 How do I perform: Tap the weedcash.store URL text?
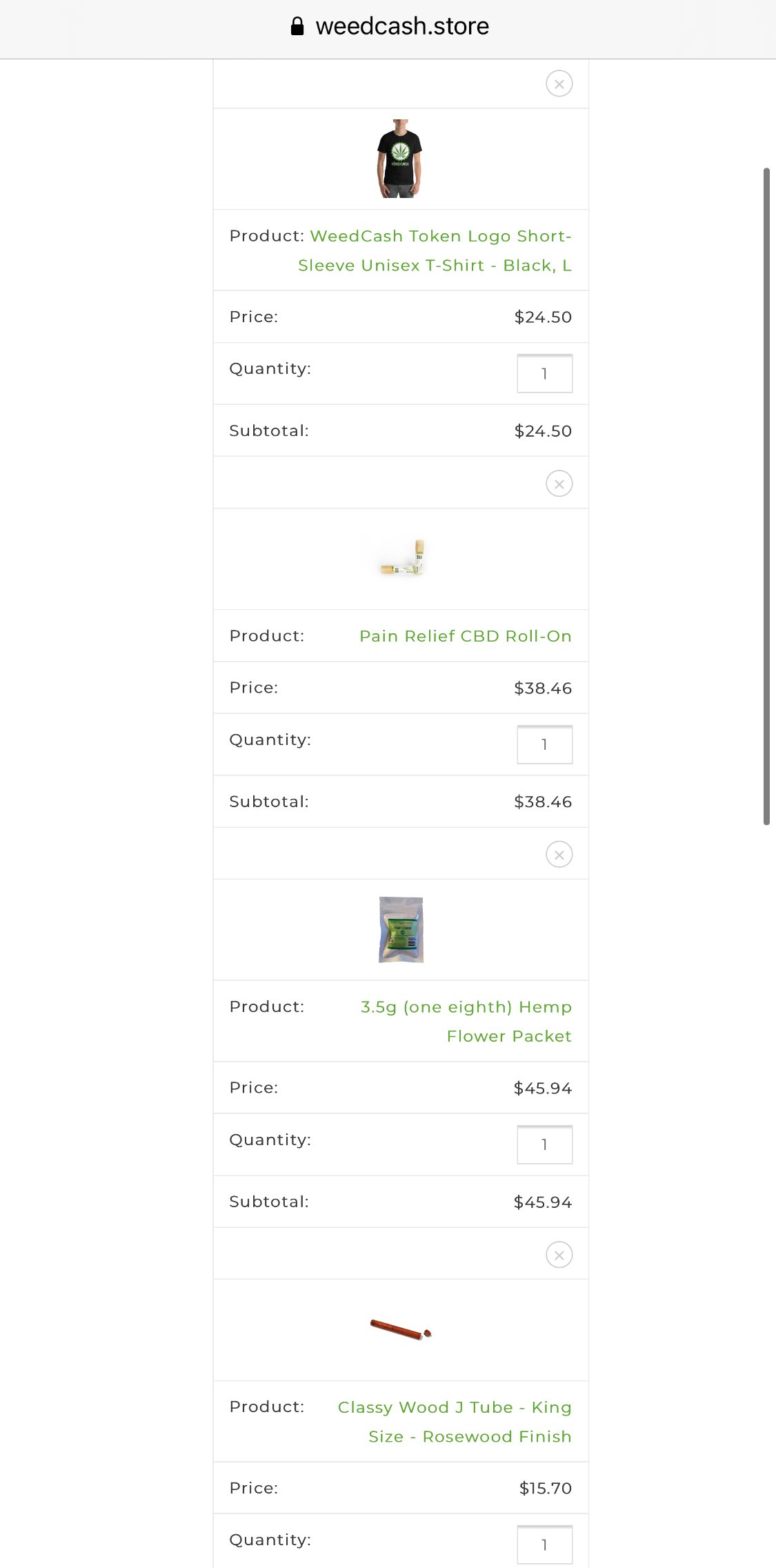402,26
